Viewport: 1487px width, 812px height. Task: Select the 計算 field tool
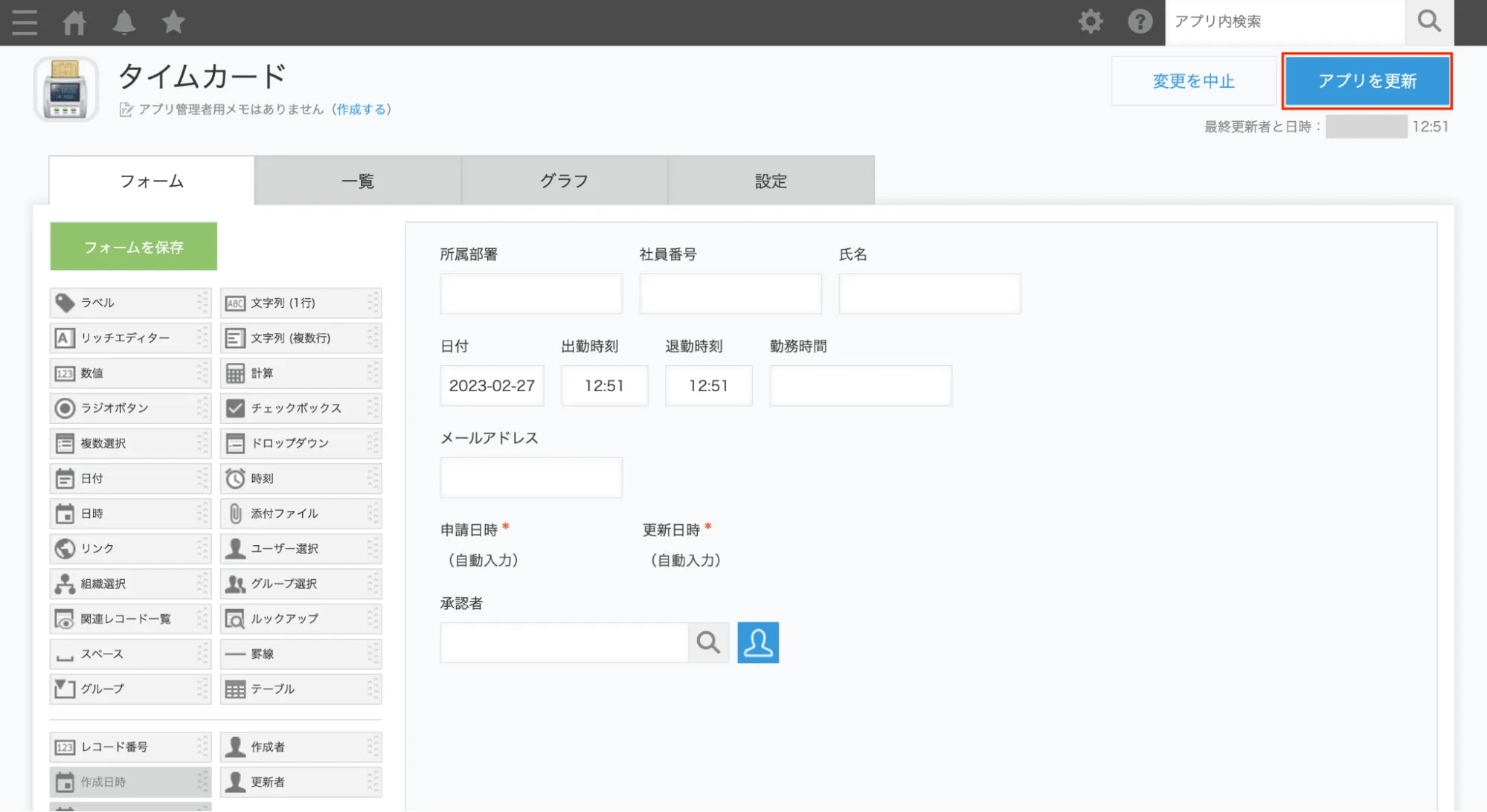tap(261, 373)
